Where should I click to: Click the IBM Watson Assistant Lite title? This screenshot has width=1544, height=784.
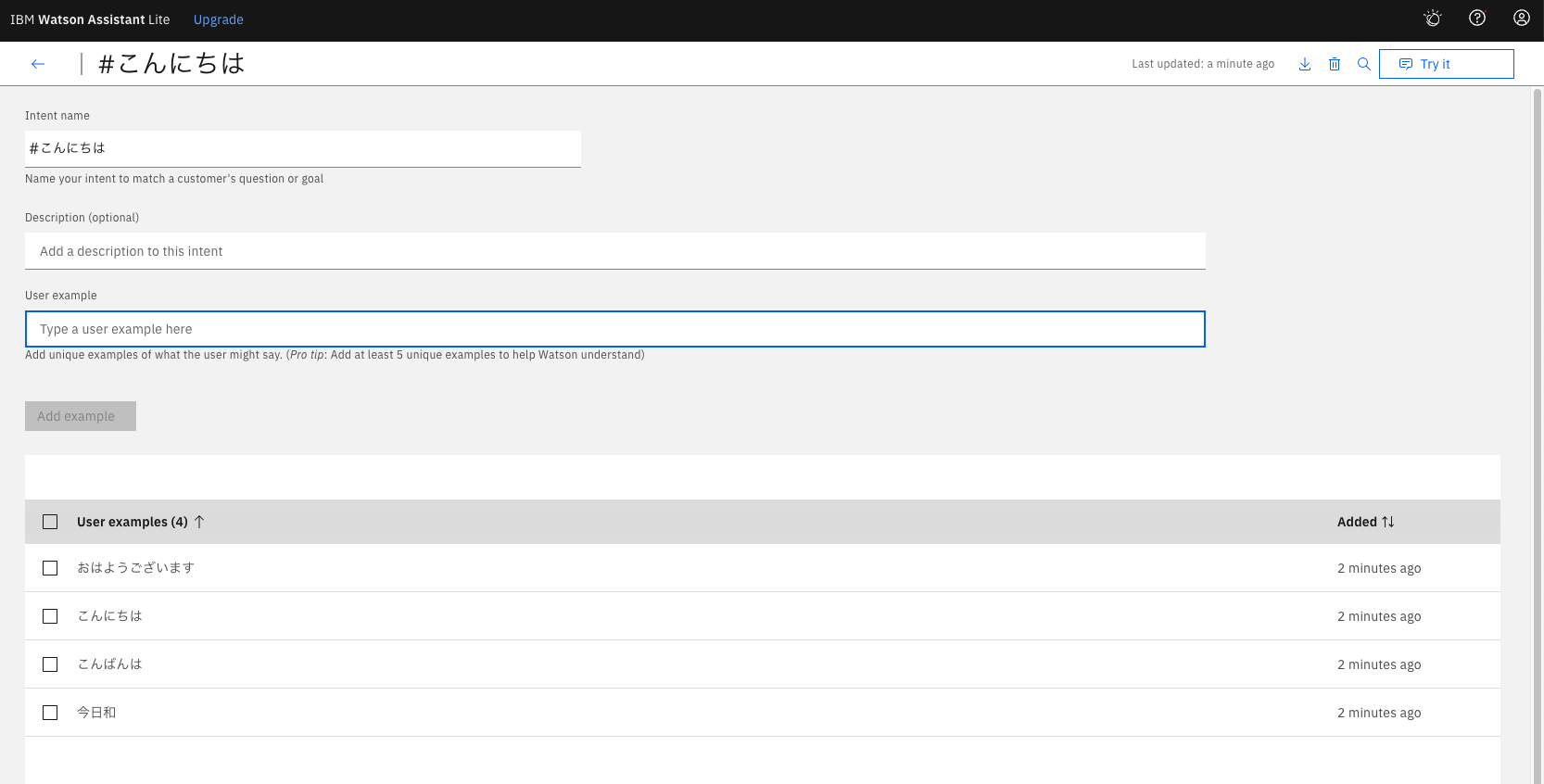click(x=90, y=19)
